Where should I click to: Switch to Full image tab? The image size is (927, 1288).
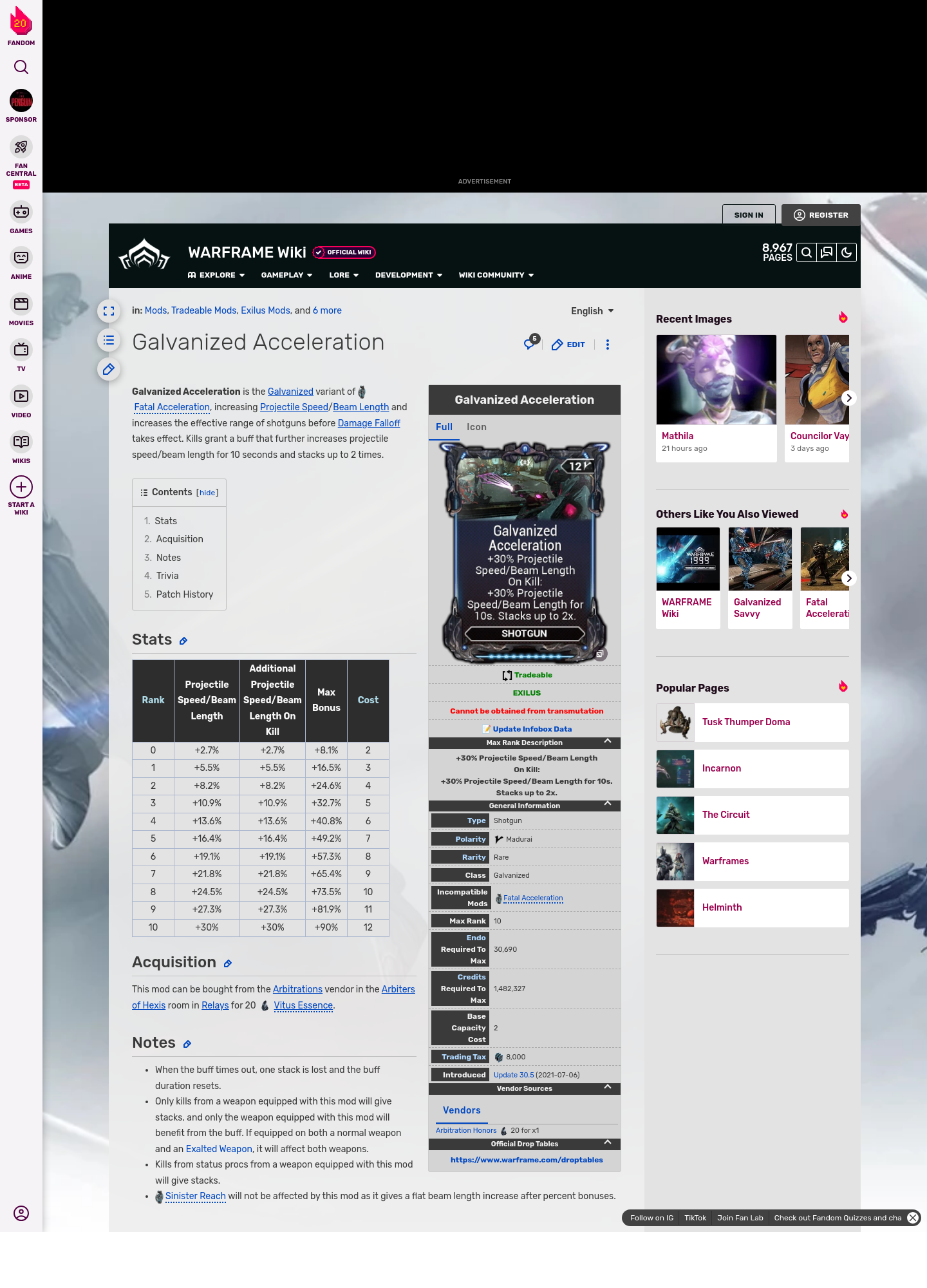[x=444, y=427]
